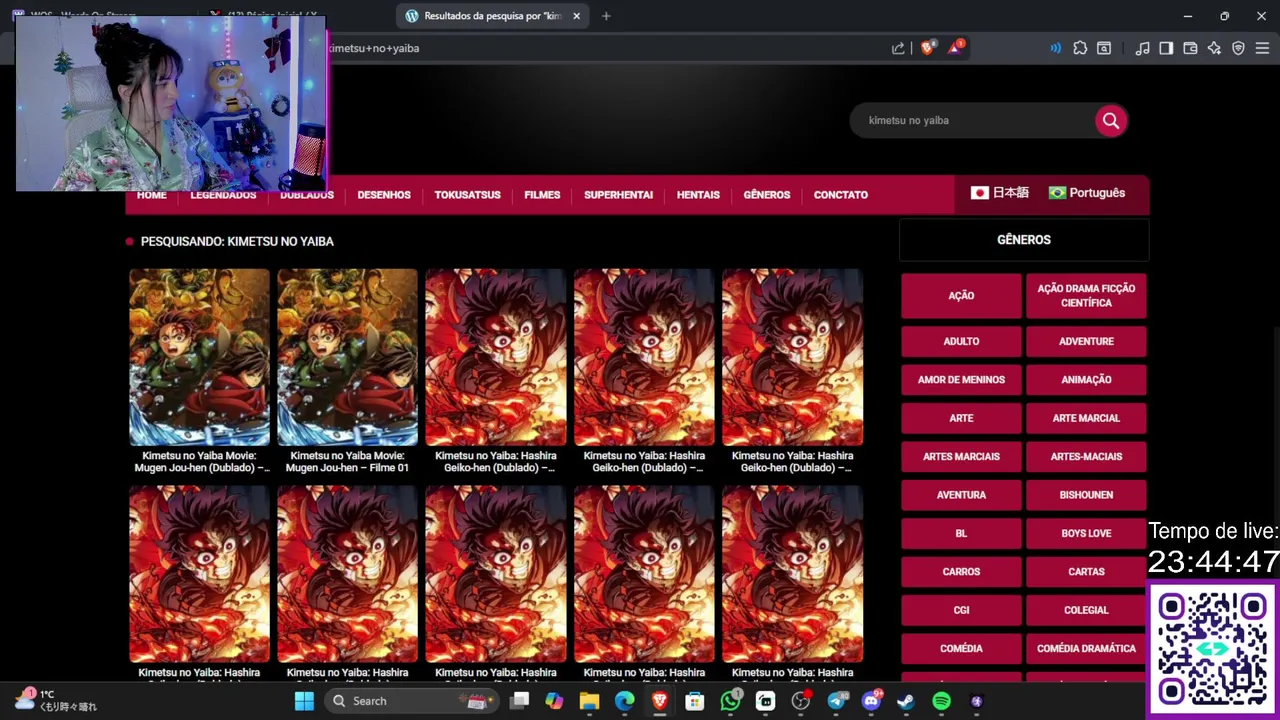Image resolution: width=1280 pixels, height=720 pixels.
Task: Select the ARTES MARCIAIS genre button
Action: pos(961,457)
